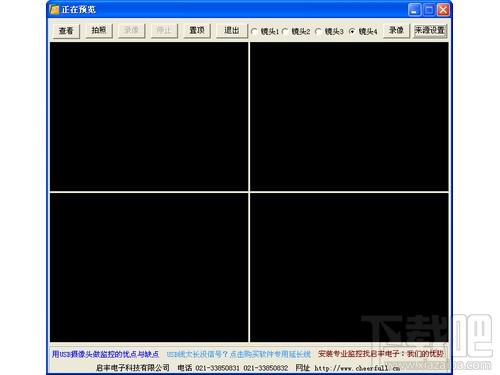Select the 镜头2 radio button
500x375 pixels.
coord(296,32)
